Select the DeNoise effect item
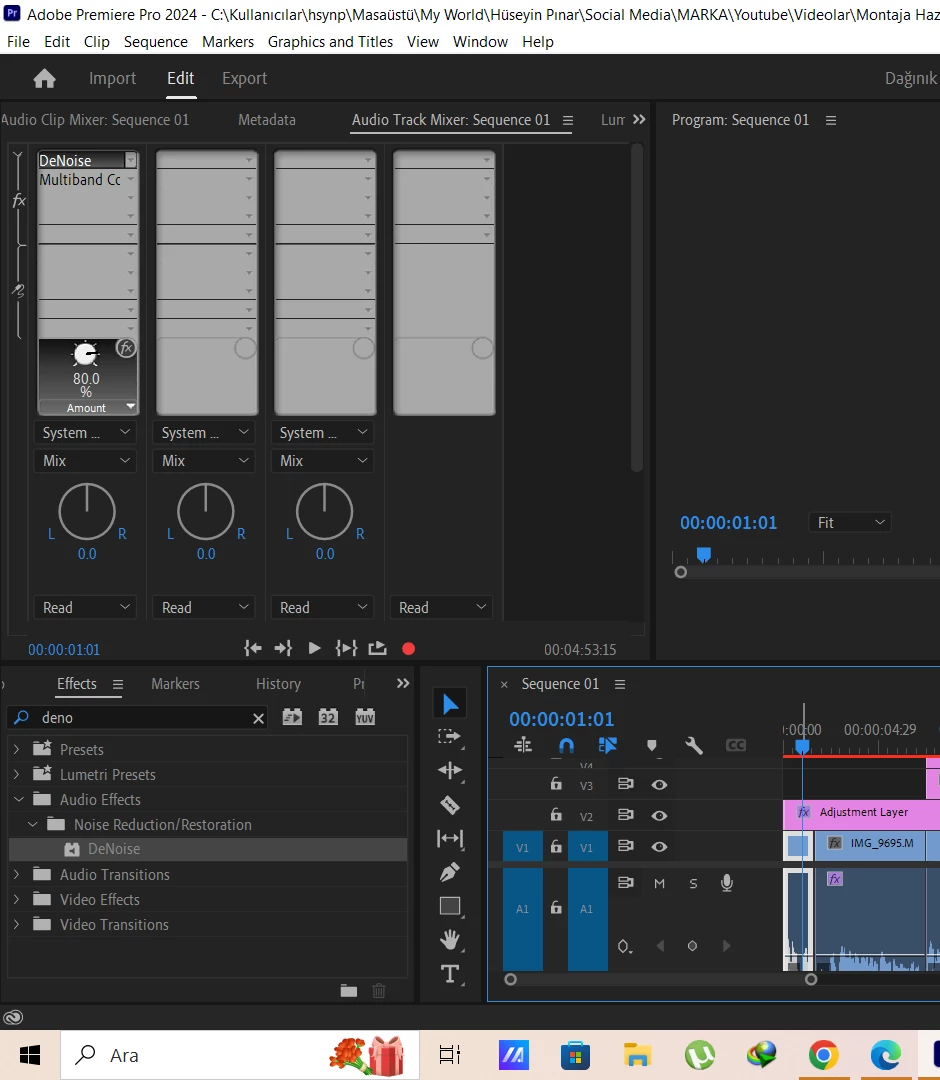The height and width of the screenshot is (1080, 940). (207, 849)
